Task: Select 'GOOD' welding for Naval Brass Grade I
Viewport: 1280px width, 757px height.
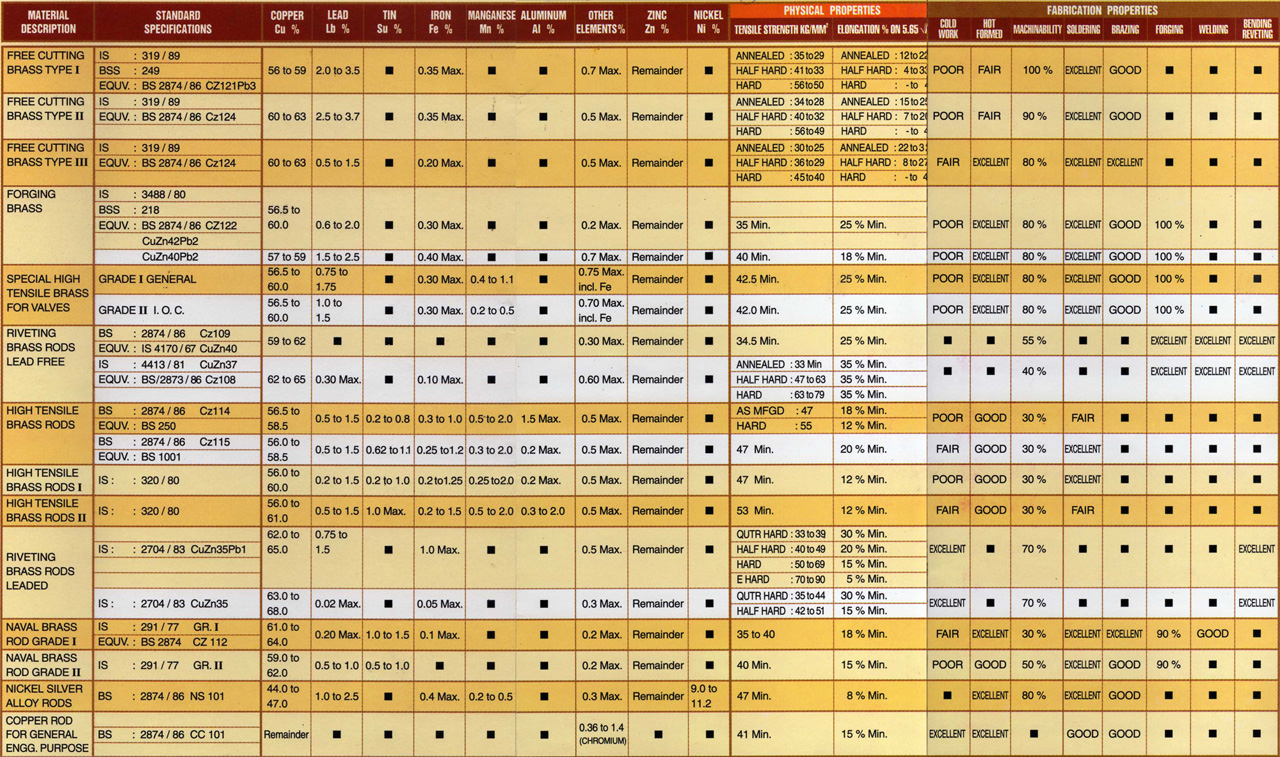Action: [x=1213, y=634]
